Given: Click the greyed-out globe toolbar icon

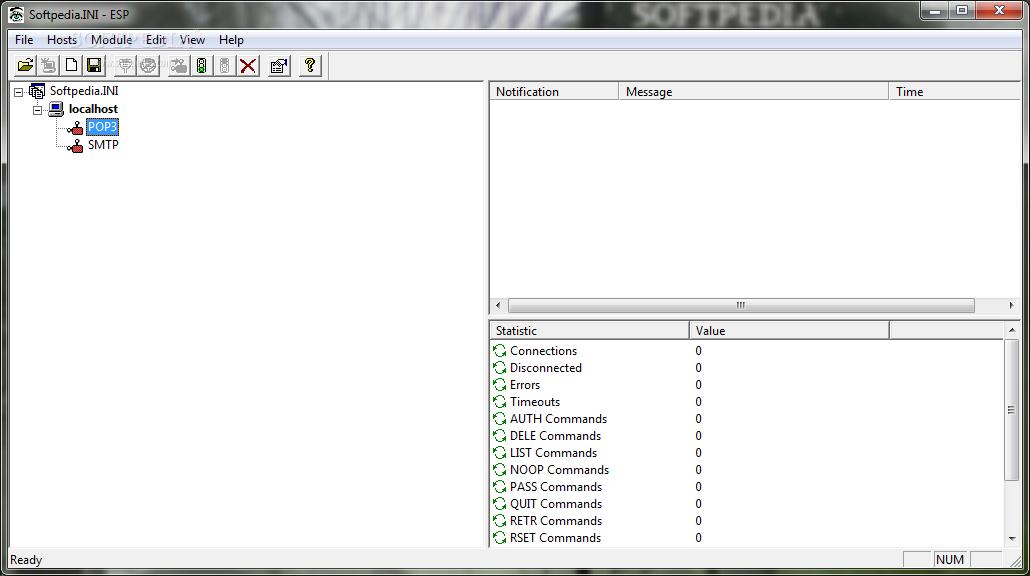Looking at the screenshot, I should click(148, 66).
